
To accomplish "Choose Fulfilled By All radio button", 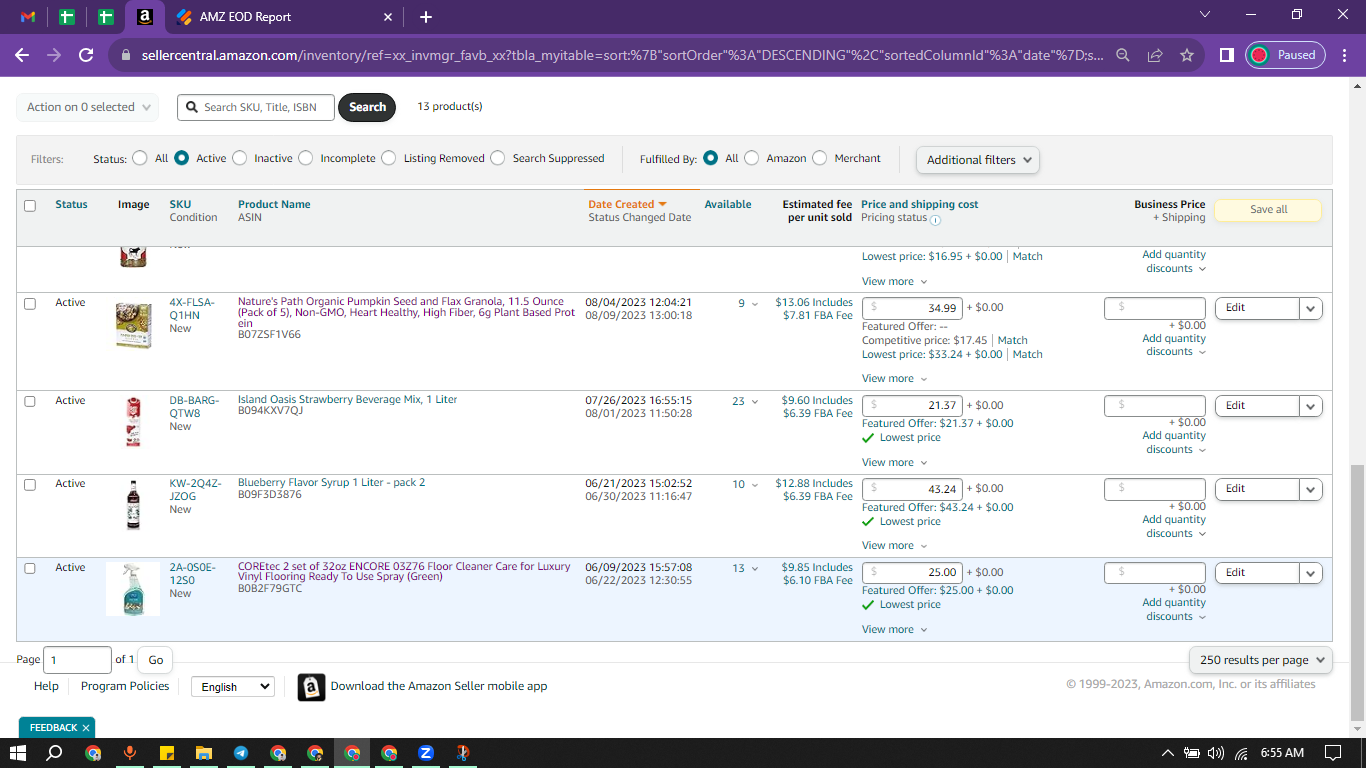I will pyautogui.click(x=711, y=158).
